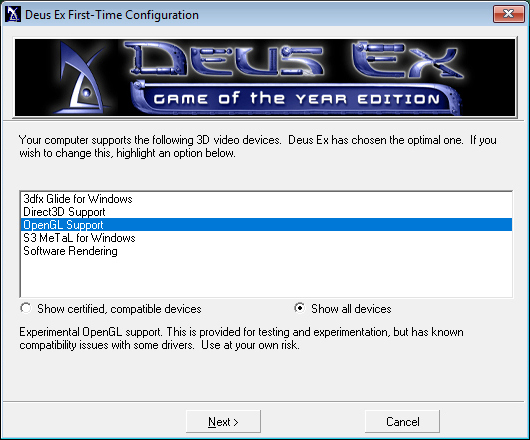Click the Deus Ex icon in title bar
530x440 pixels.
click(13, 14)
